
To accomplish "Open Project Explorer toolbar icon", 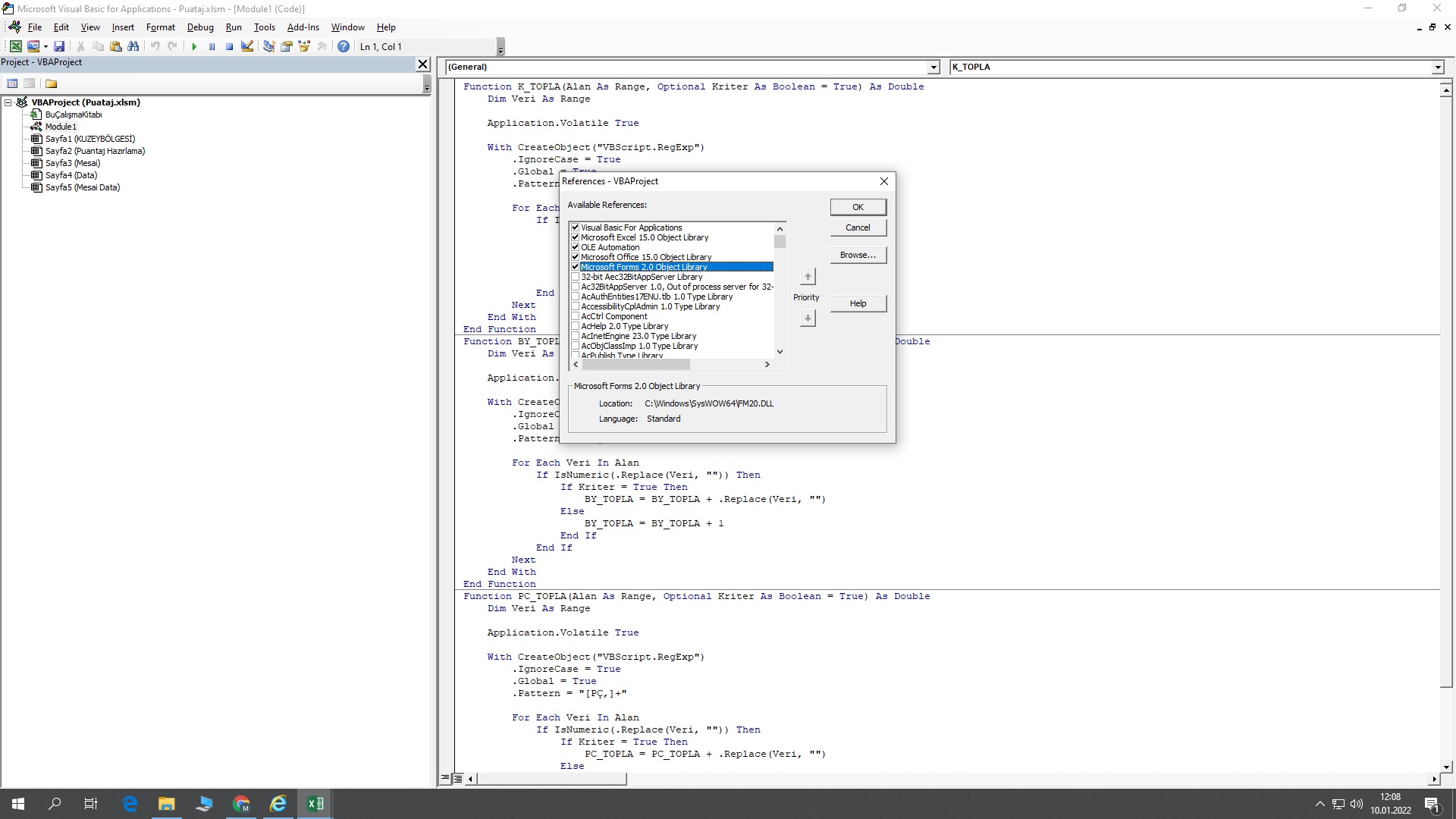I will 268,46.
